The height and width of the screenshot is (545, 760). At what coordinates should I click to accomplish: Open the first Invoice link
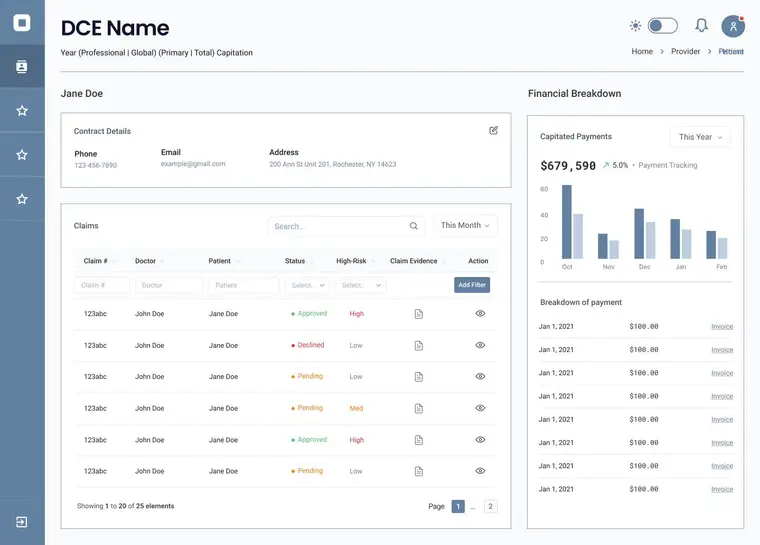tap(721, 327)
